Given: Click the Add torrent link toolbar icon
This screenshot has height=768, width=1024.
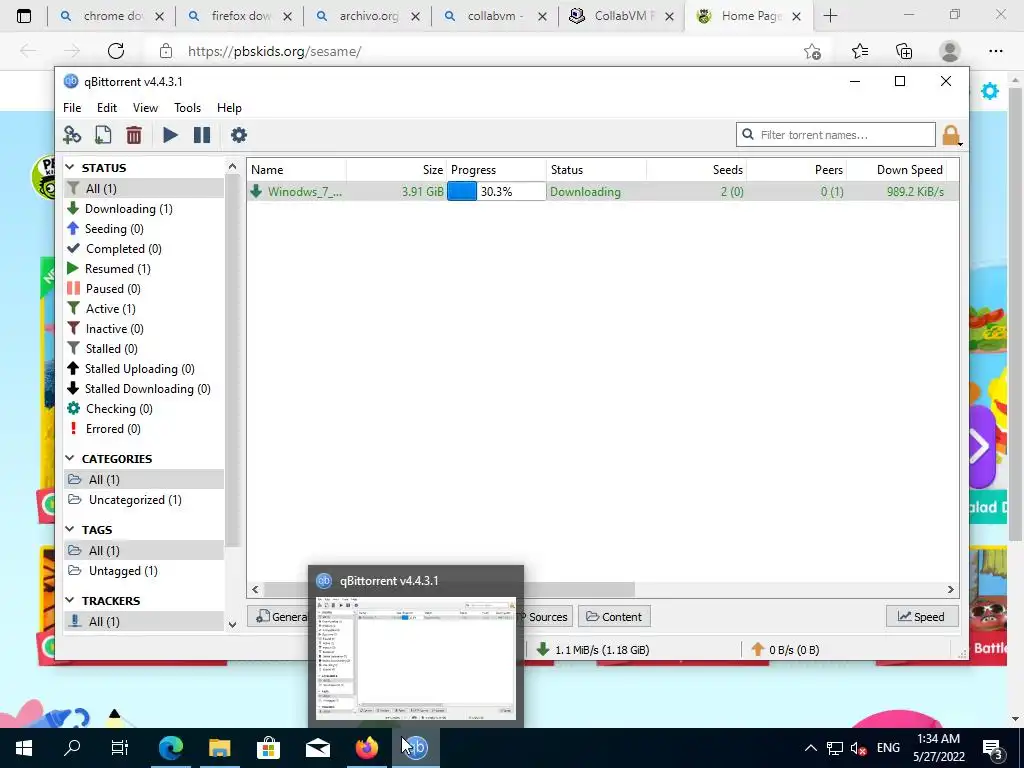Looking at the screenshot, I should [x=72, y=135].
